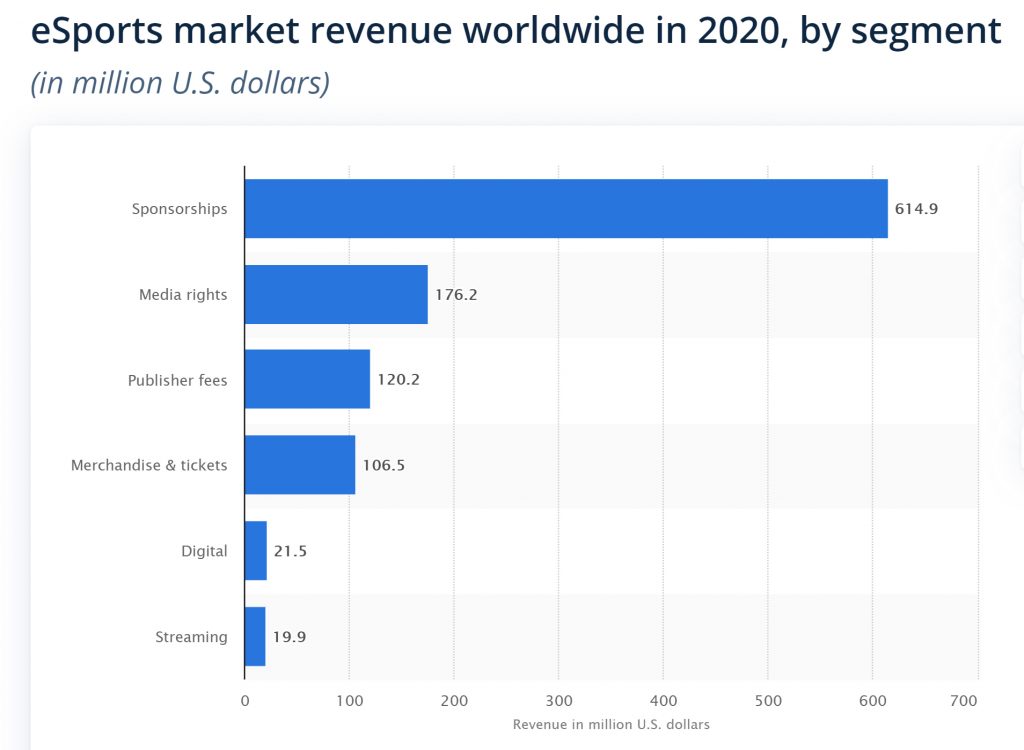This screenshot has width=1024, height=750.
Task: Click the 'Revenue in million U.S. dollars' axis title
Action: click(x=611, y=724)
